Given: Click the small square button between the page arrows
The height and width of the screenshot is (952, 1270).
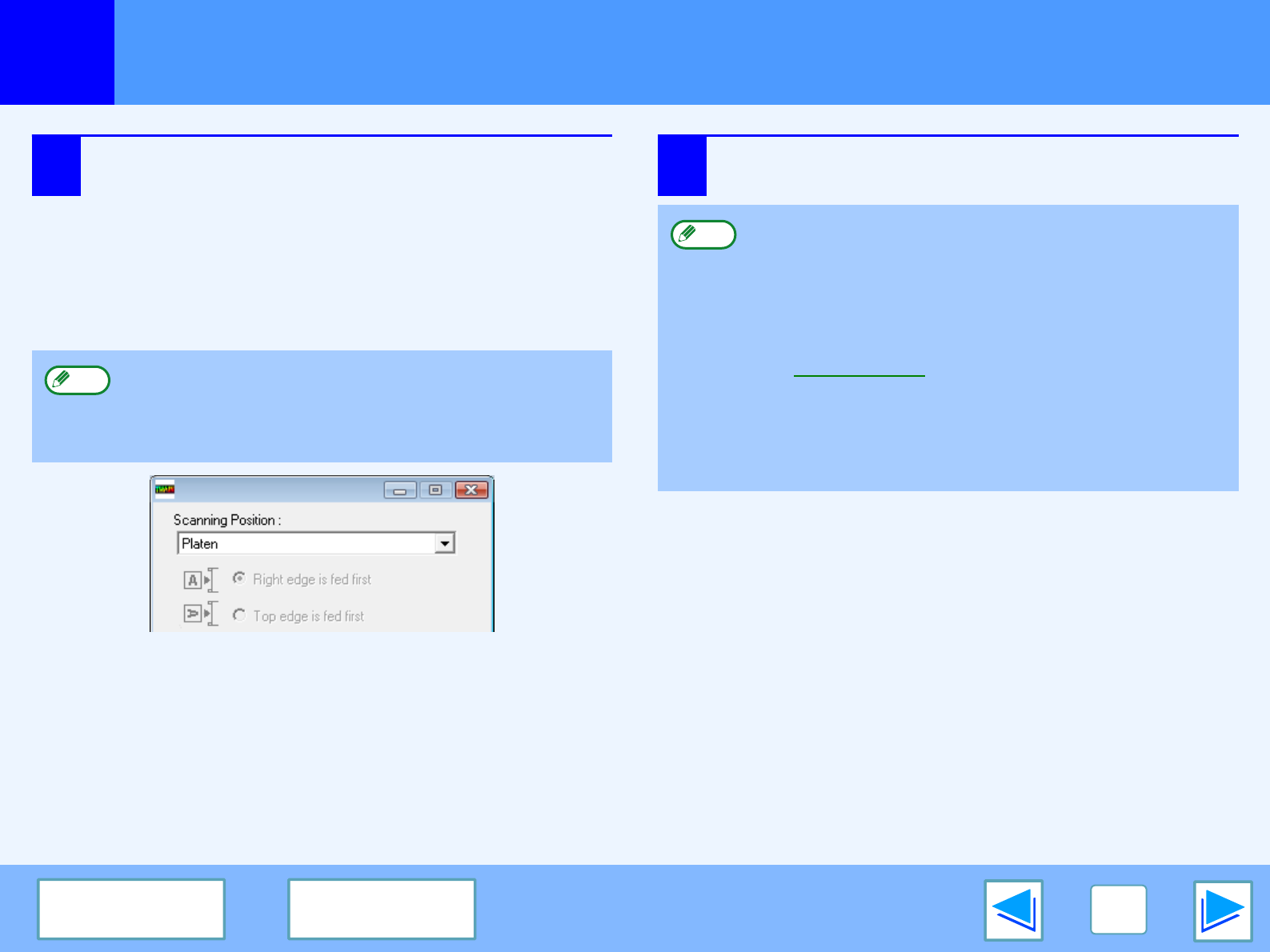Looking at the screenshot, I should click(1118, 910).
